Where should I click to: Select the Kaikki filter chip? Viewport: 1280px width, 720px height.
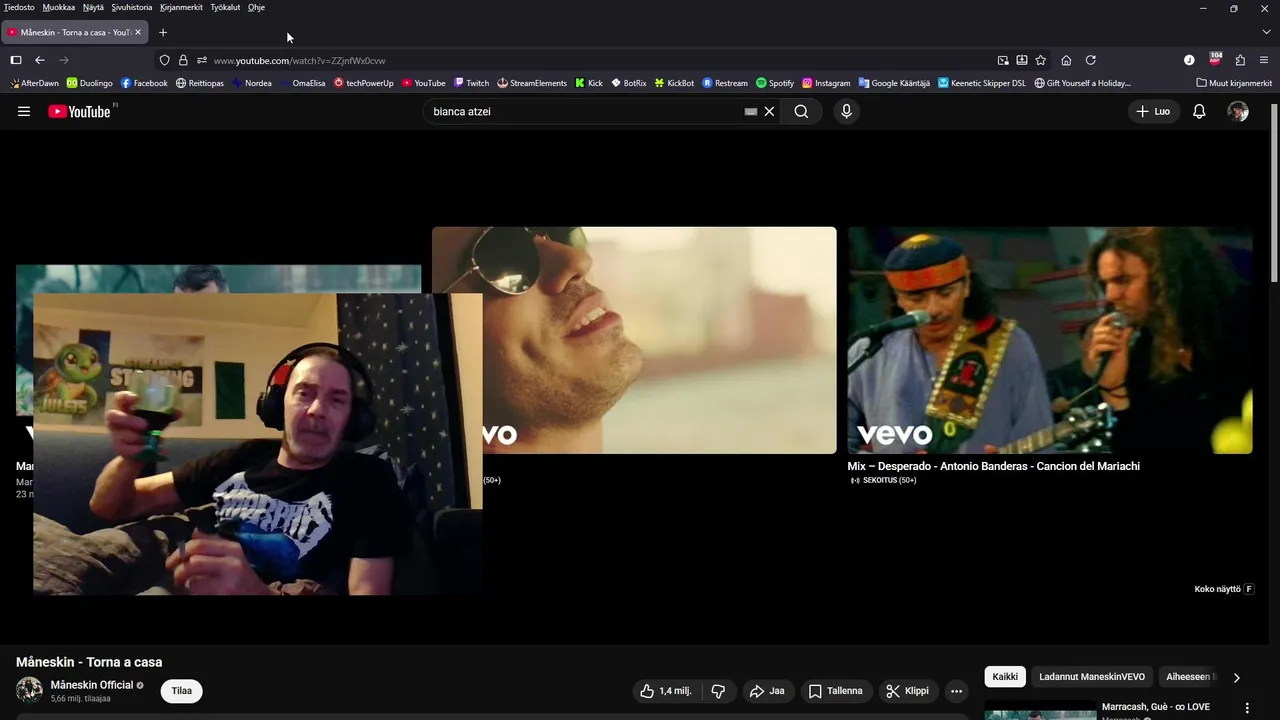1005,677
